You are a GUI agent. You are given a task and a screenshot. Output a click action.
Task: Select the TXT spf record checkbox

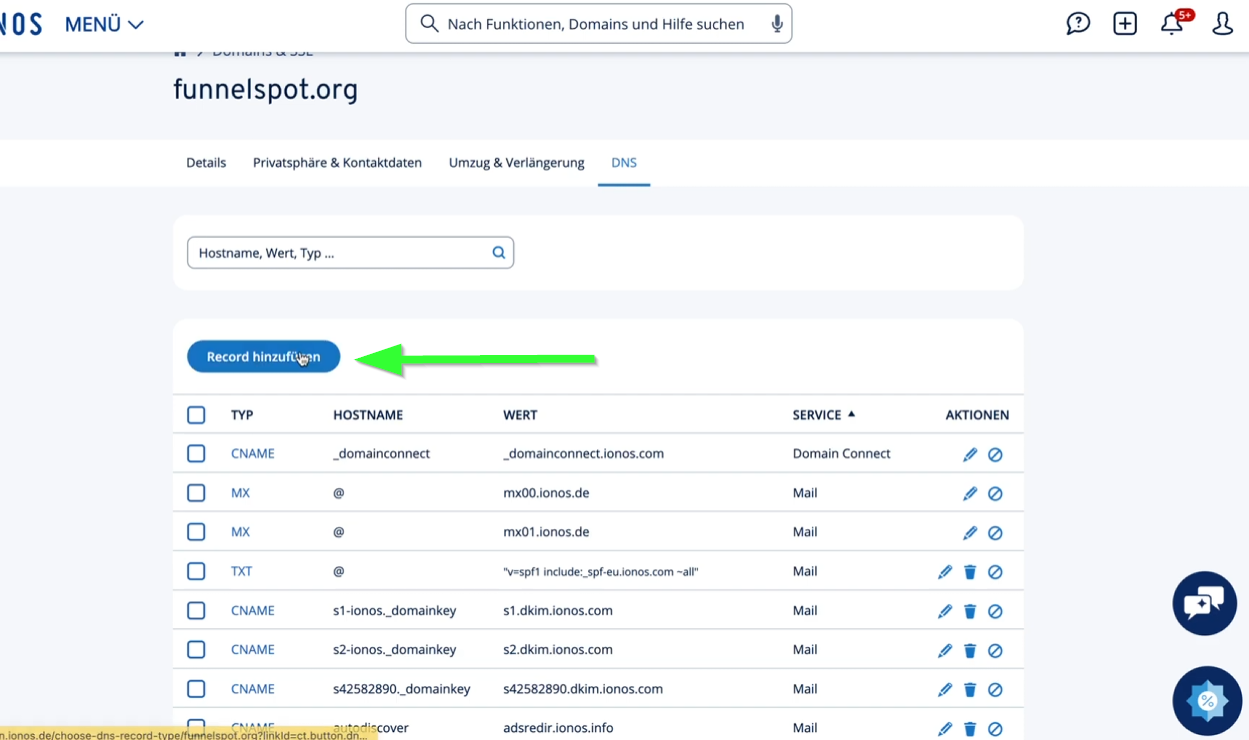pyautogui.click(x=196, y=571)
